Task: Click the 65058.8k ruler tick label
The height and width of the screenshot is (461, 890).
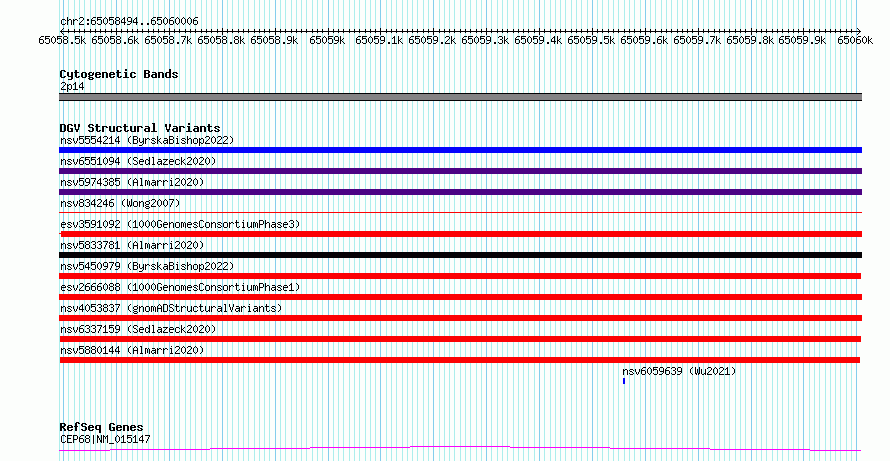Action: [221, 41]
